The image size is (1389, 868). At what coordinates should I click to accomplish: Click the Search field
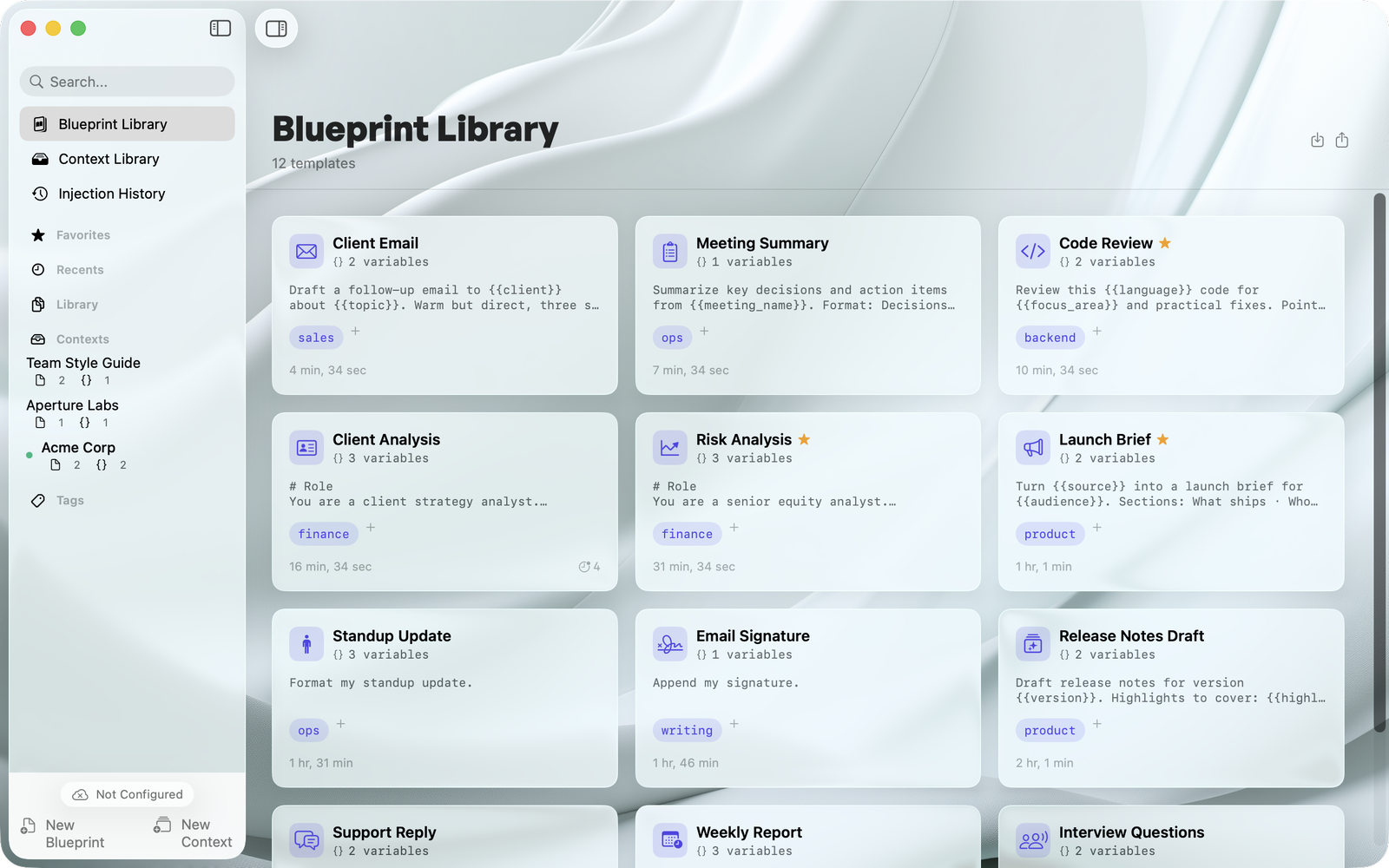click(x=128, y=82)
